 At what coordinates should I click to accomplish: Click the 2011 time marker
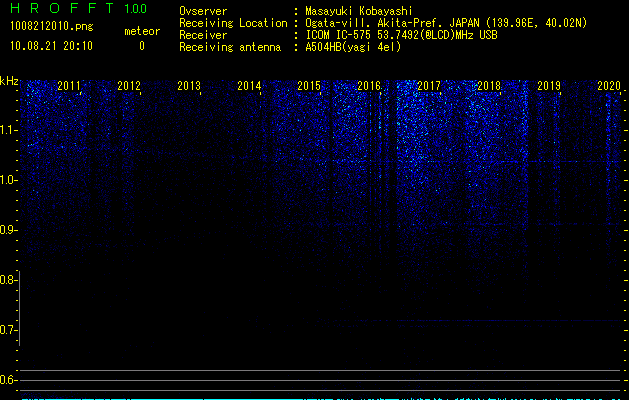pos(69,85)
